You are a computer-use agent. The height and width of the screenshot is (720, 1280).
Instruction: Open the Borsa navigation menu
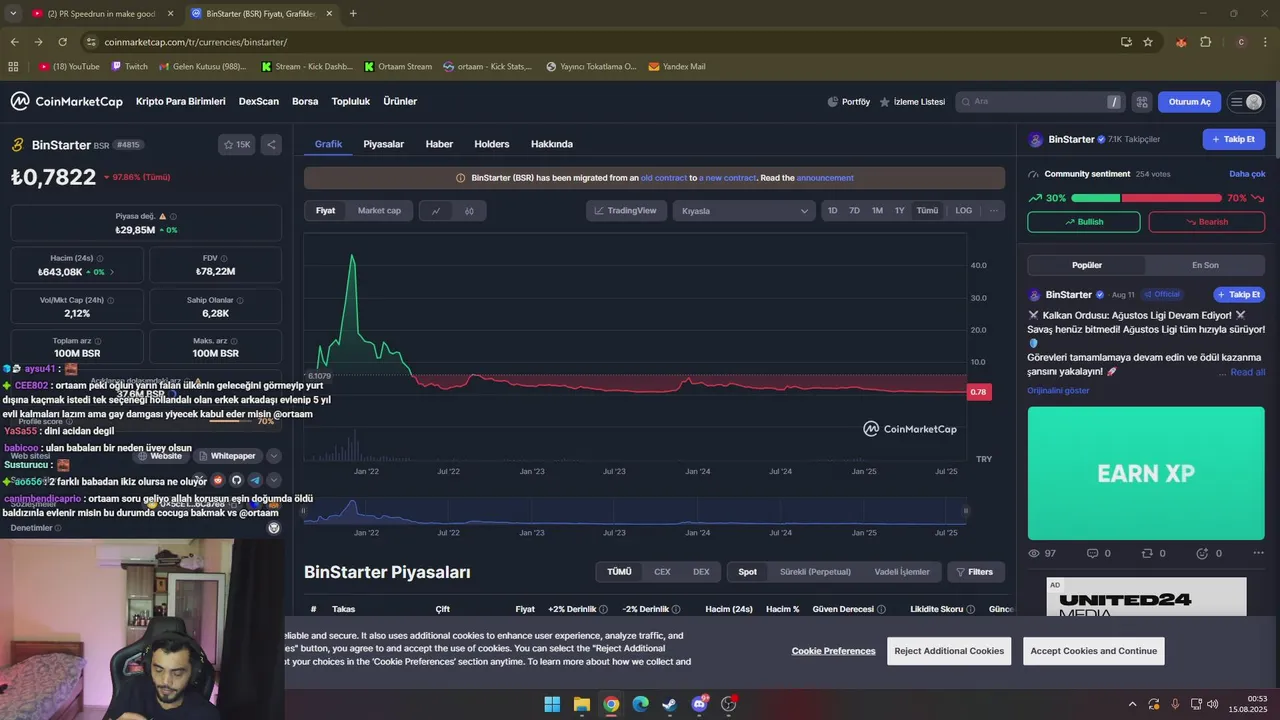pyautogui.click(x=305, y=101)
